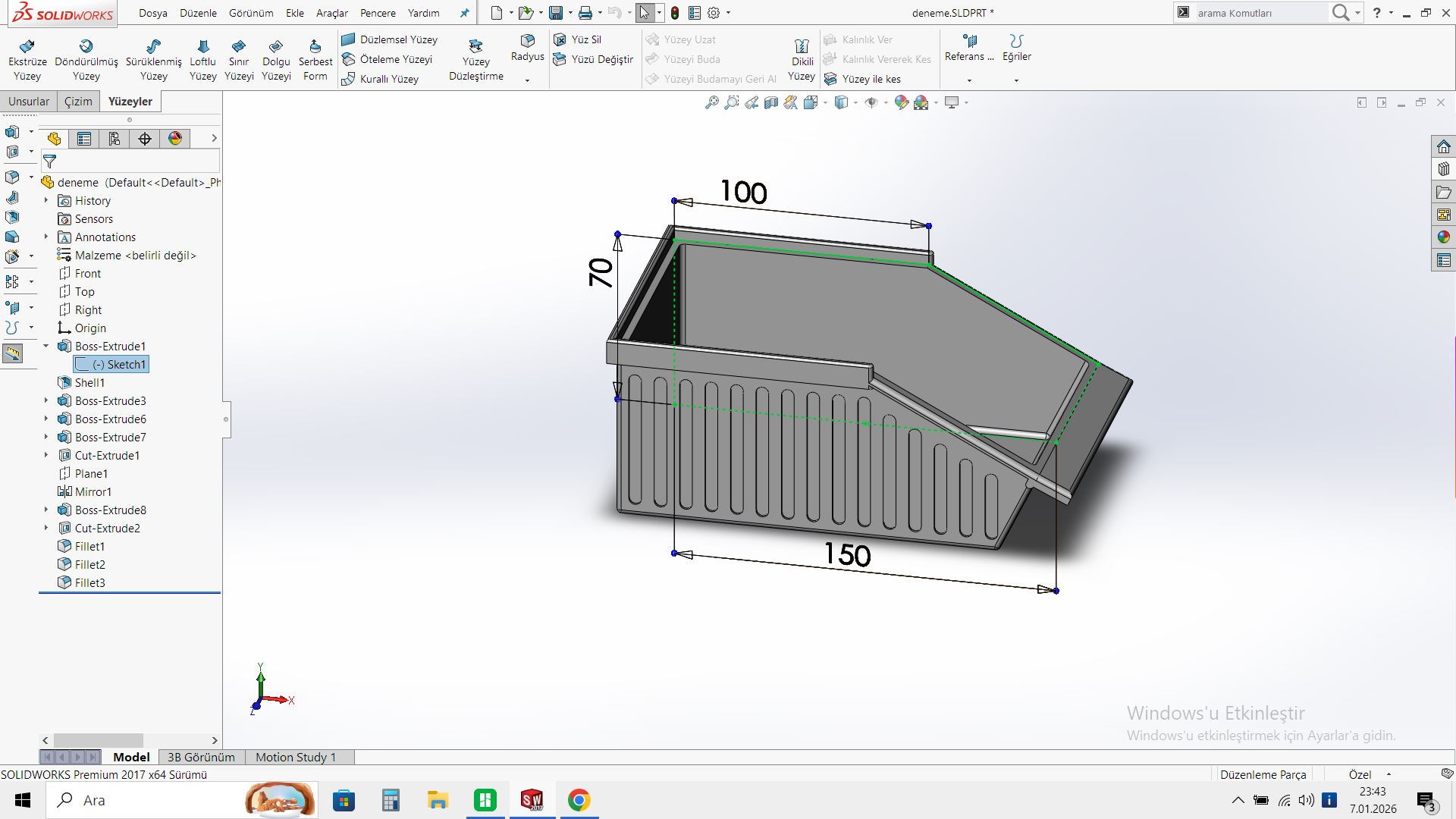Open the DisplayManager color sphere tab
1456x819 pixels.
click(175, 138)
